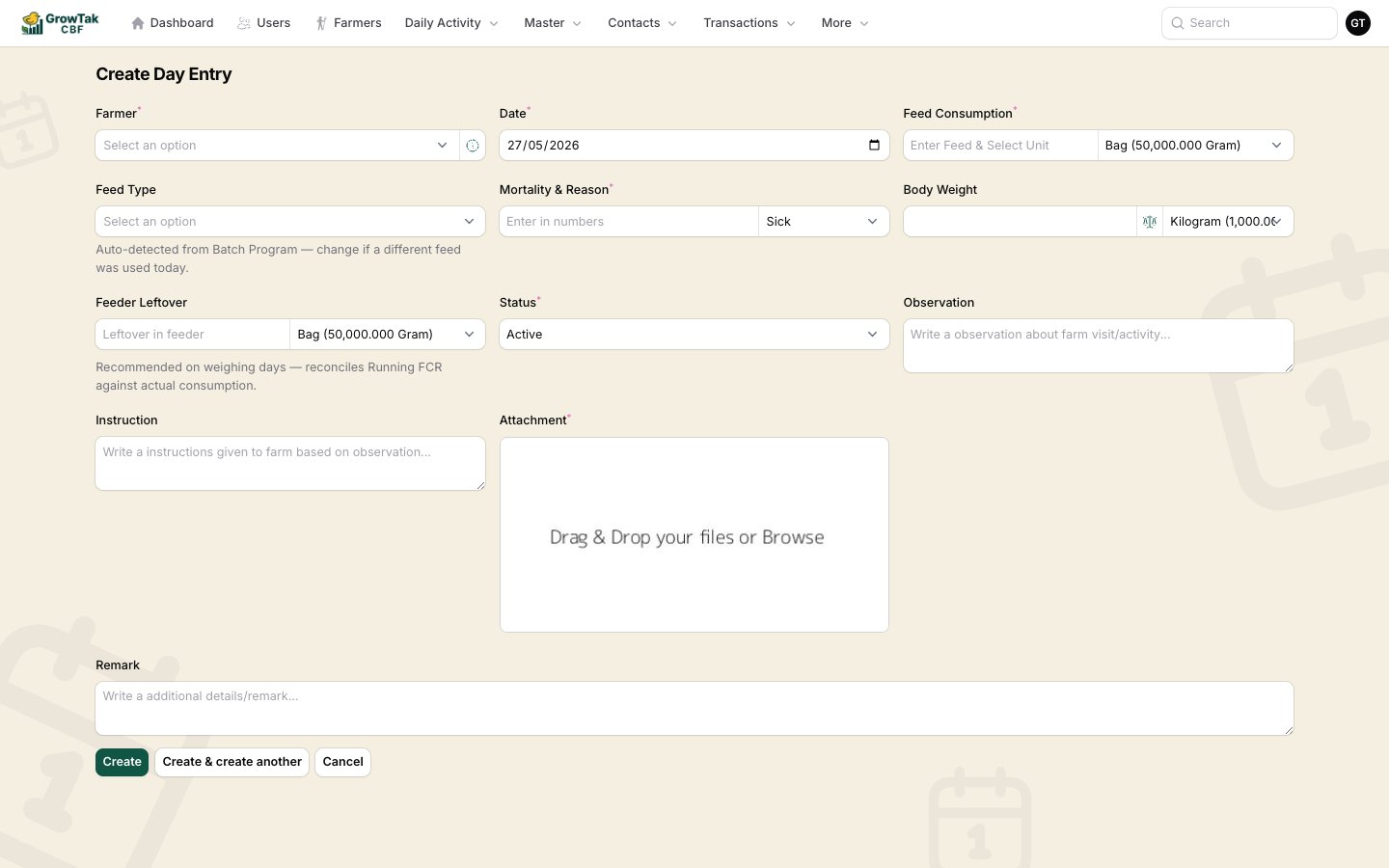Click into the Remark textarea
Screen dimensions: 1389x868
[x=694, y=709]
